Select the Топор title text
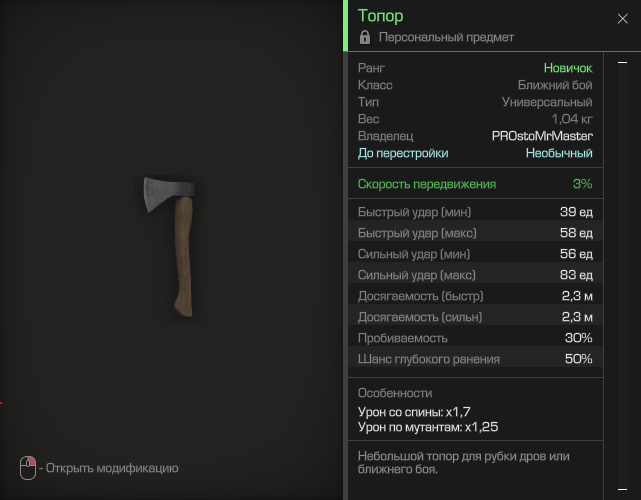Screen dimensions: 641x500 [x=381, y=16]
